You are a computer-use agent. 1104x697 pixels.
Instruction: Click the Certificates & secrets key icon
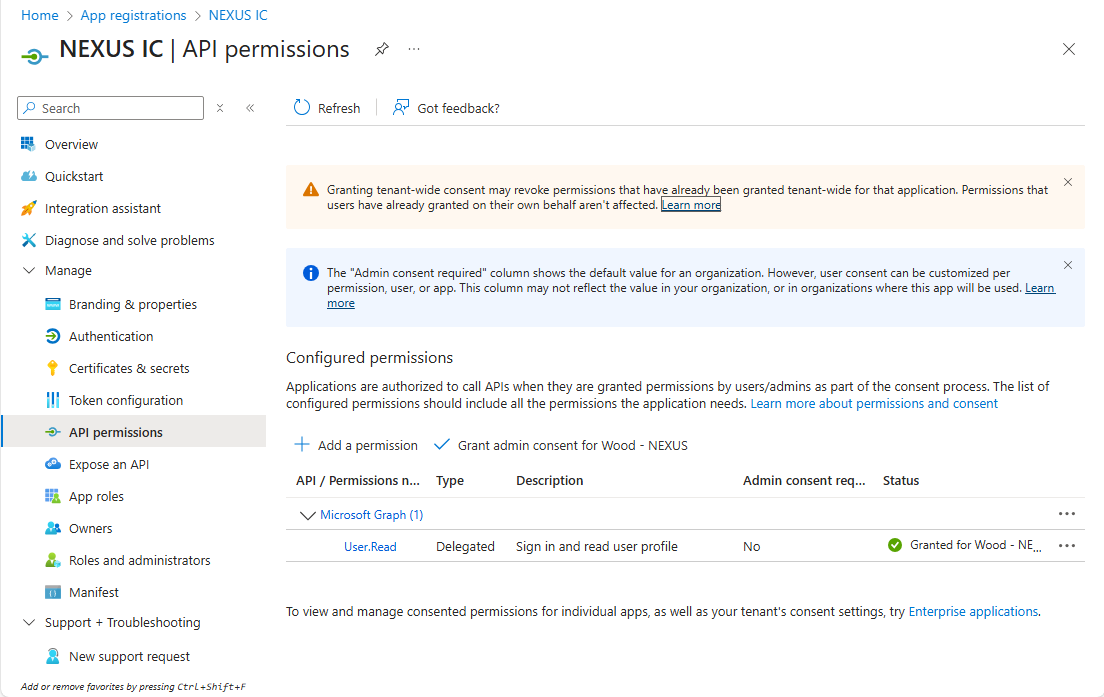53,368
